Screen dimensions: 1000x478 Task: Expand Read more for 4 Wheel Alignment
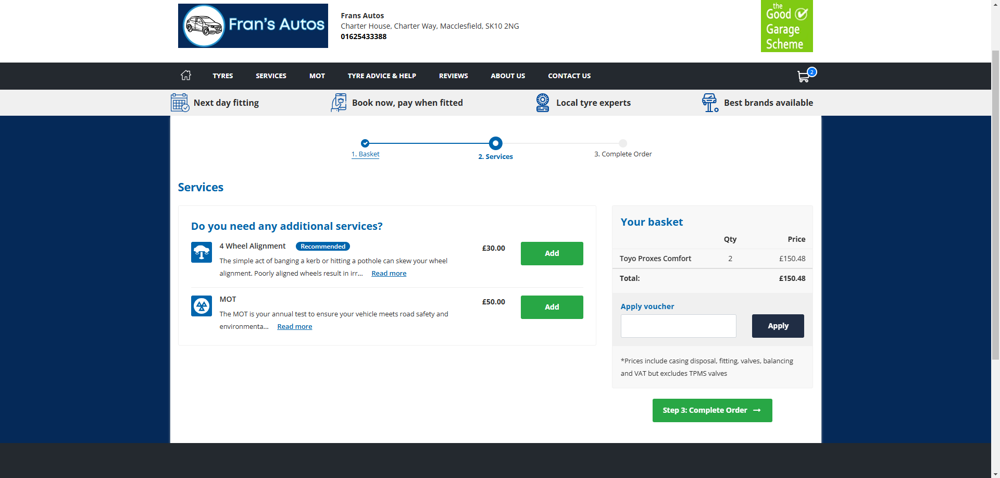(x=389, y=273)
